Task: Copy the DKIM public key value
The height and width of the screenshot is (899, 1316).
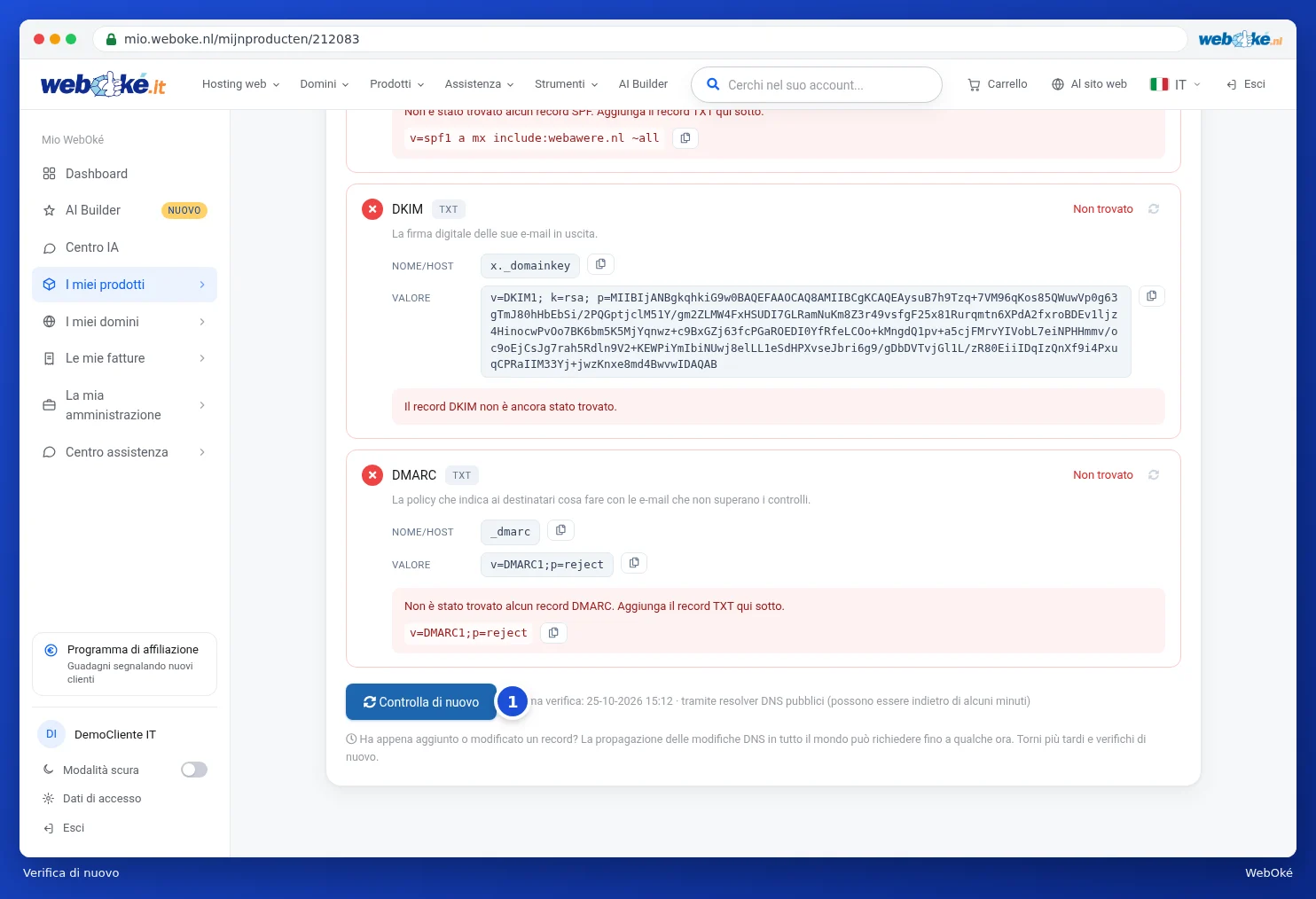Action: pos(1151,296)
